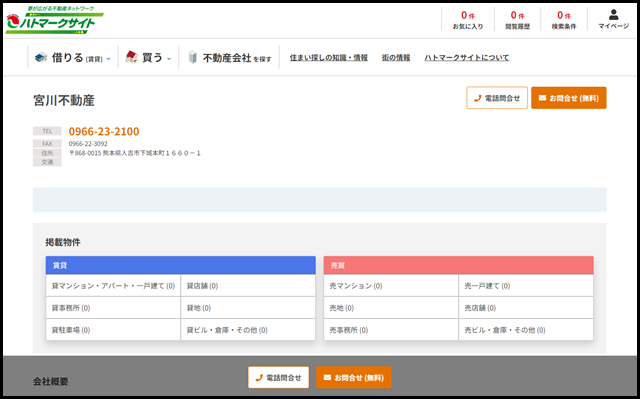Click the 交通 label
This screenshot has height=399, width=640.
click(47, 162)
